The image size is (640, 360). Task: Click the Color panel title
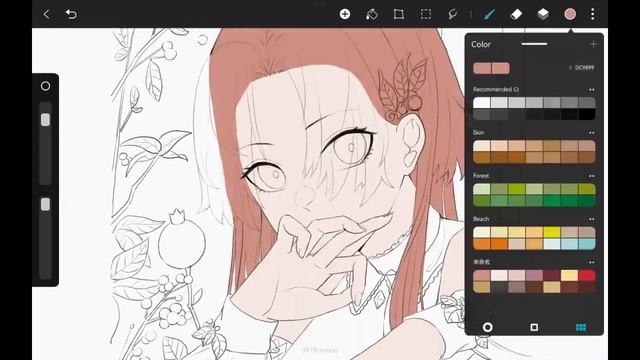(x=481, y=44)
